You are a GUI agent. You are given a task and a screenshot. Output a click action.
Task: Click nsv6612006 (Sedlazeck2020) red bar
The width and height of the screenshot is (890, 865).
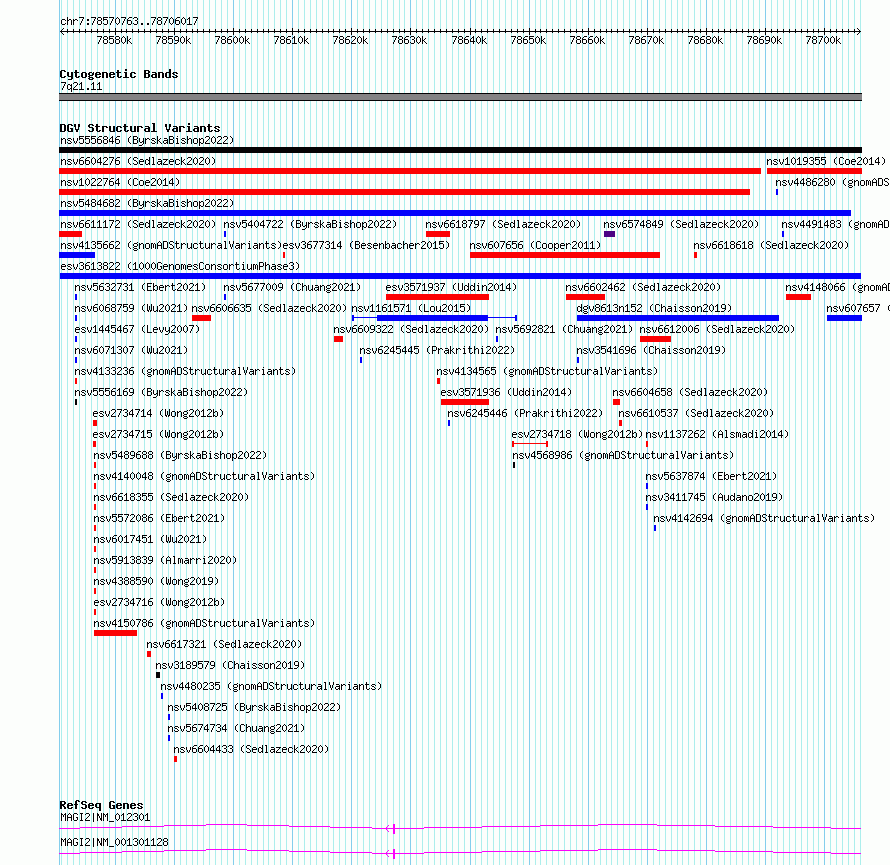tap(656, 339)
